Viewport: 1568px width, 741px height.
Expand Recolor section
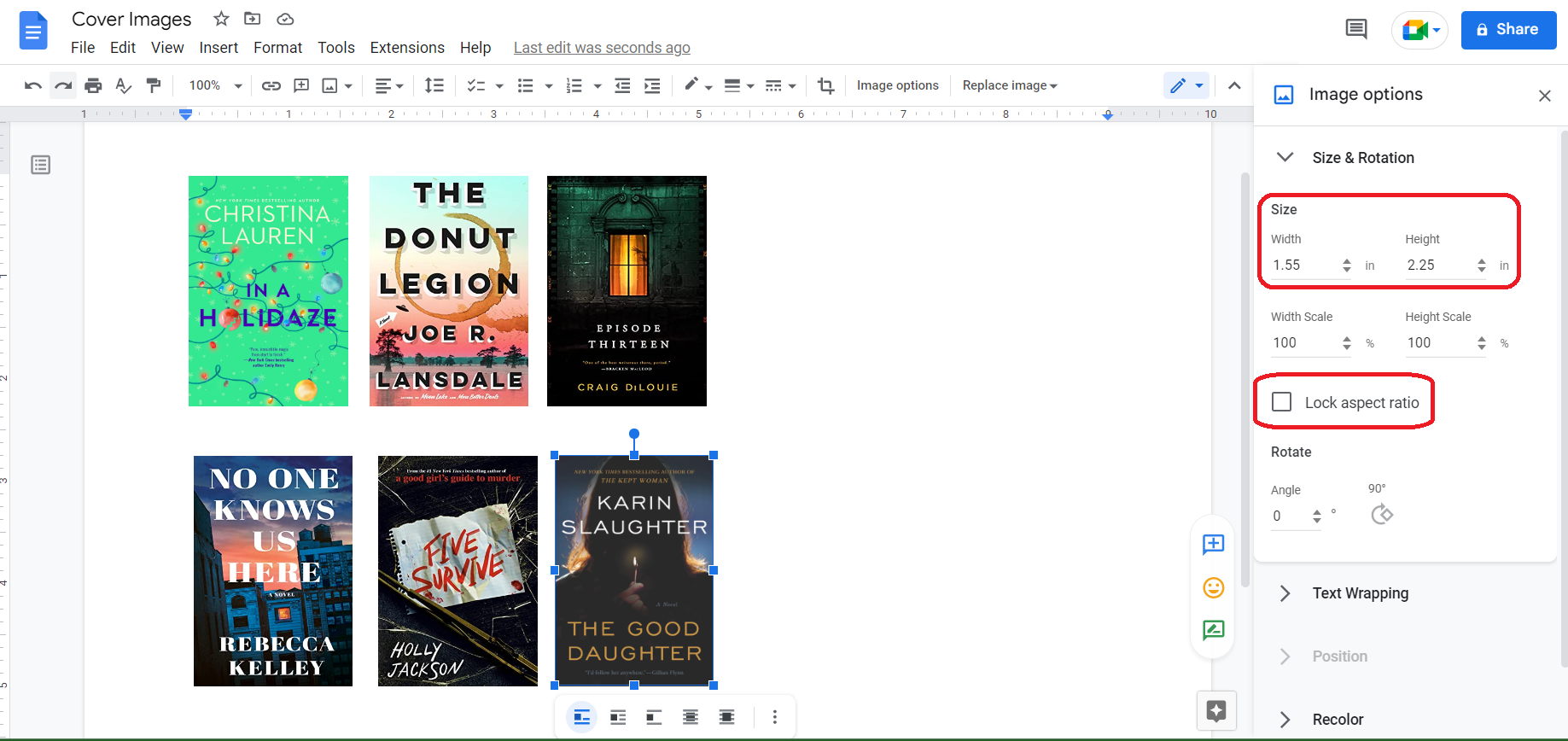coord(1285,720)
